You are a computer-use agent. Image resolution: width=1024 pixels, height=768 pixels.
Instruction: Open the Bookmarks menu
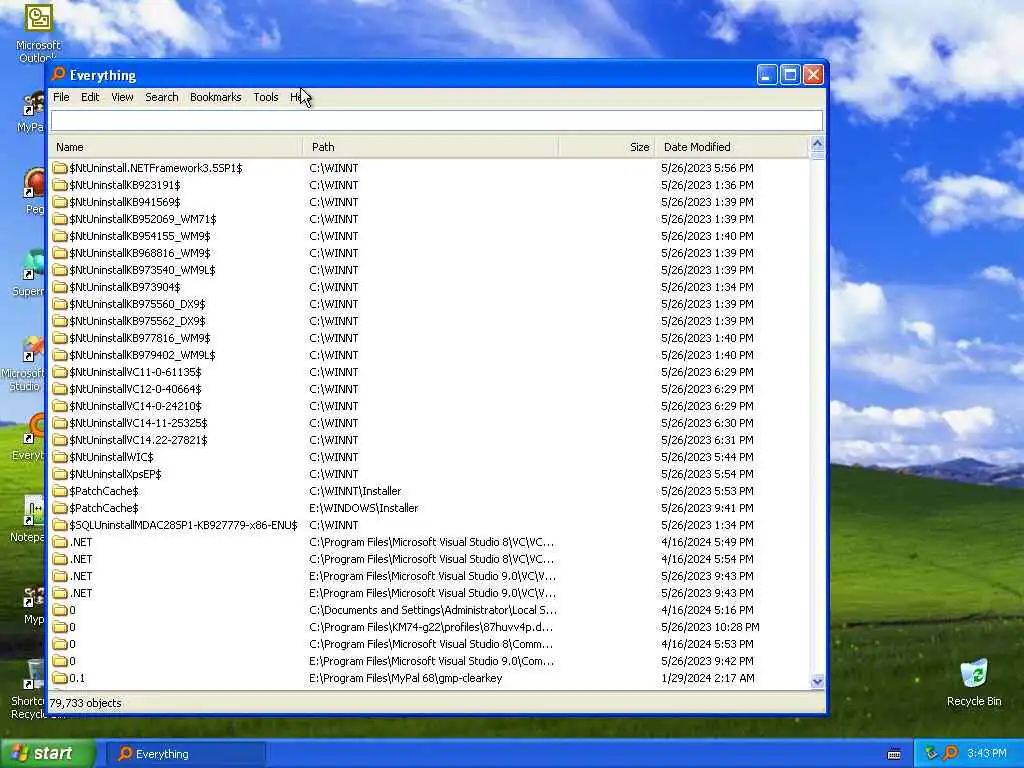pos(216,97)
